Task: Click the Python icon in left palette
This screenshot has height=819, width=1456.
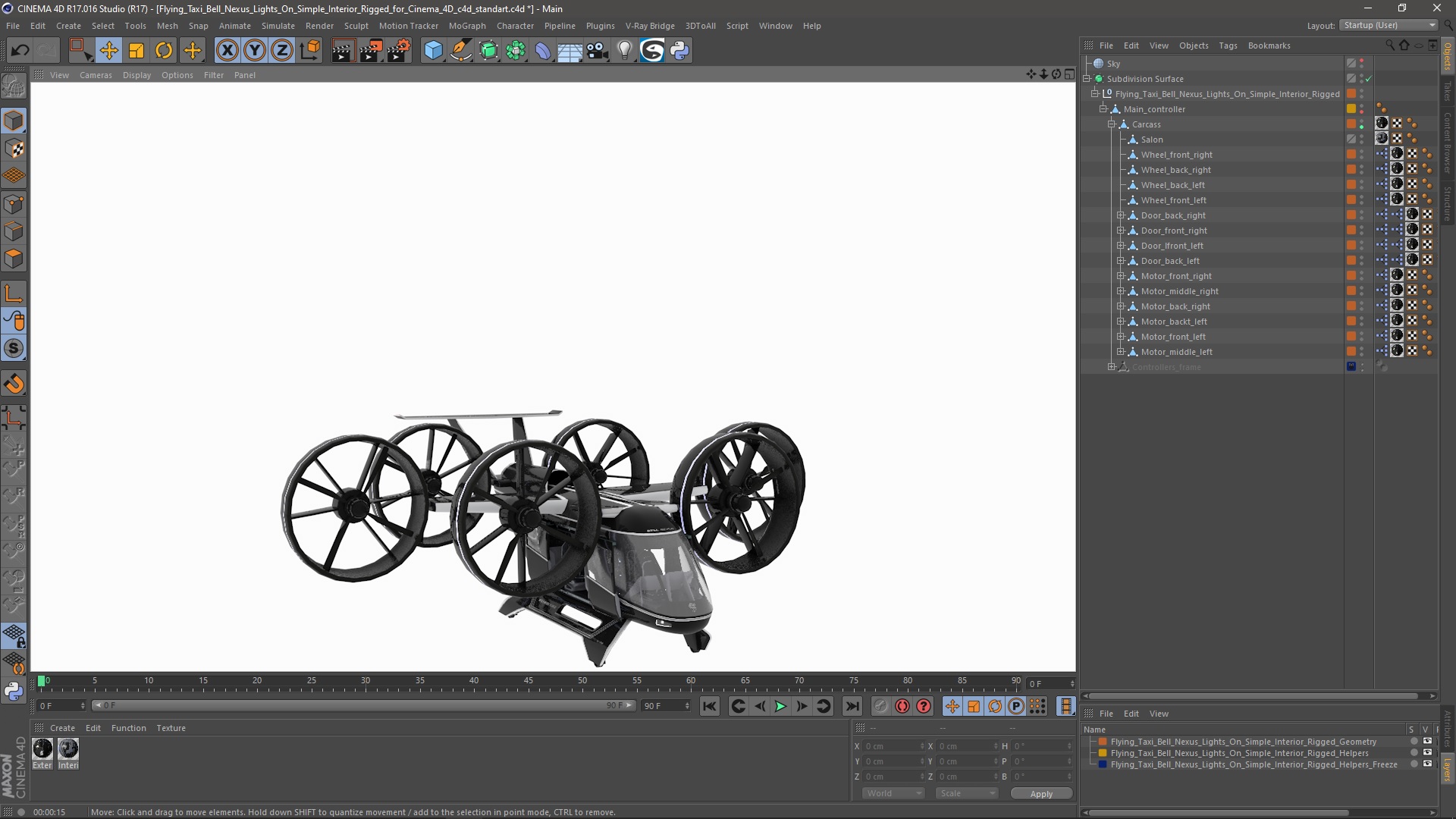Action: [14, 691]
